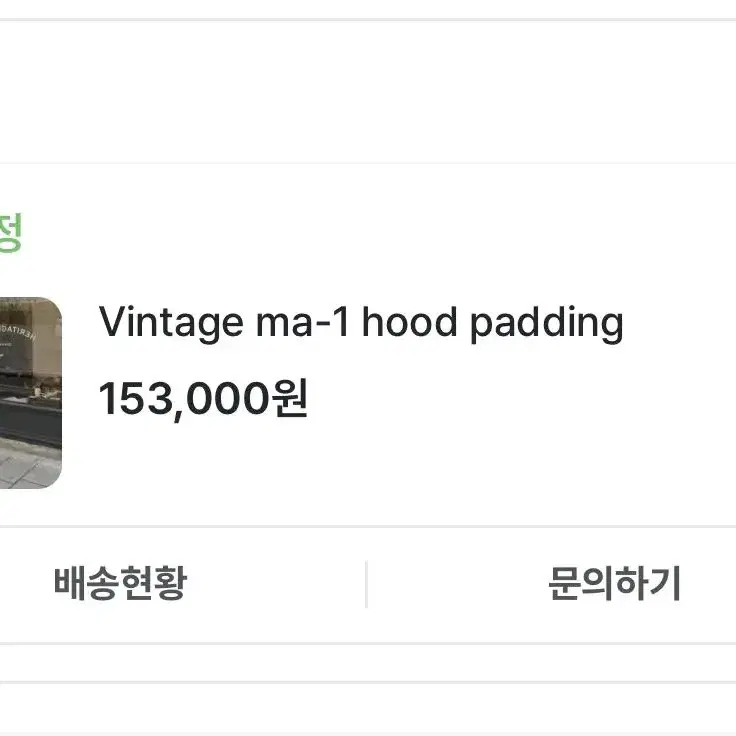736x736 pixels.
Task: Click the divider between 배송현황 and 문의하기
Action: (x=366, y=584)
